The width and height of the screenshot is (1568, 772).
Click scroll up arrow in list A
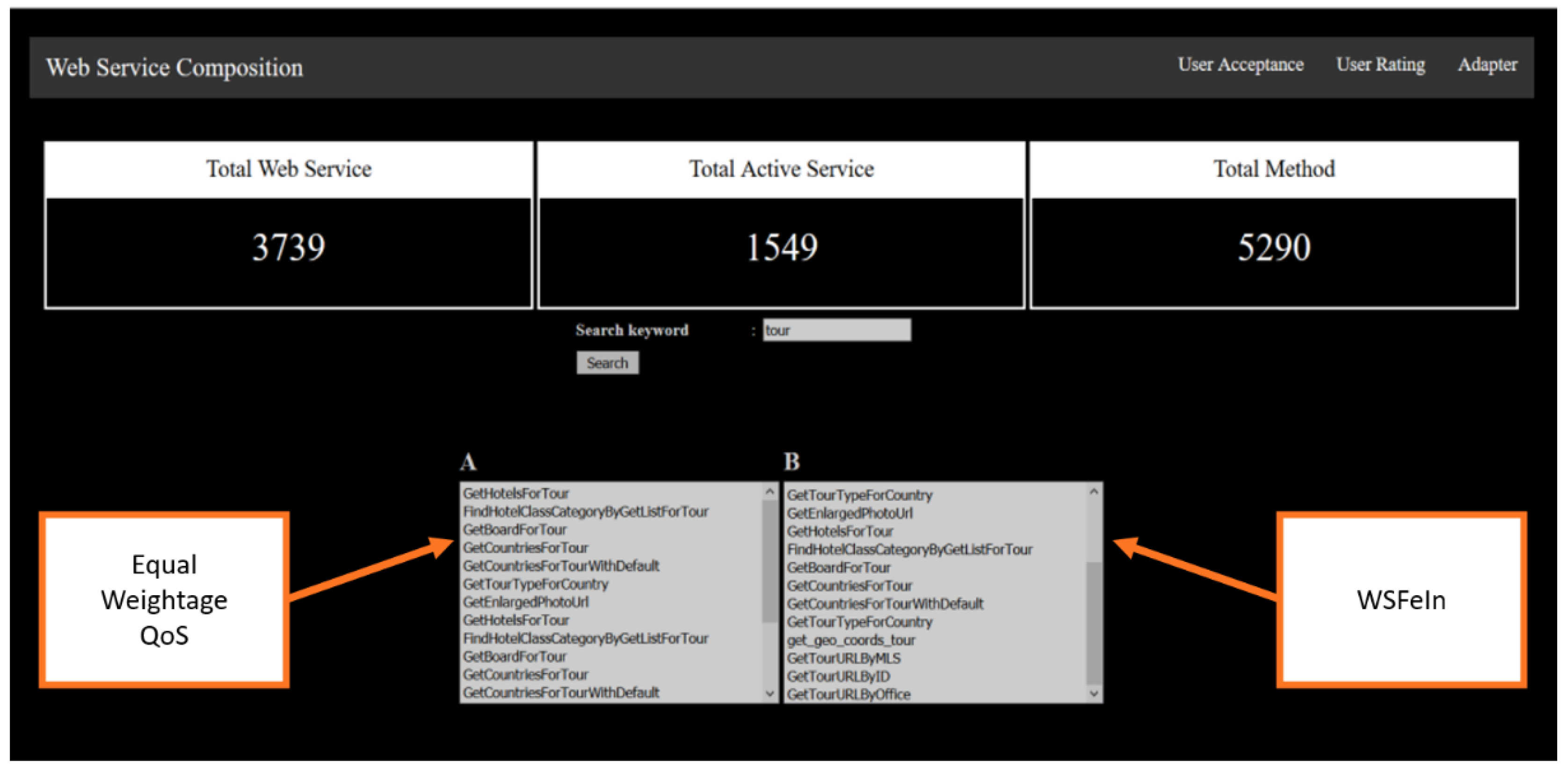[770, 491]
